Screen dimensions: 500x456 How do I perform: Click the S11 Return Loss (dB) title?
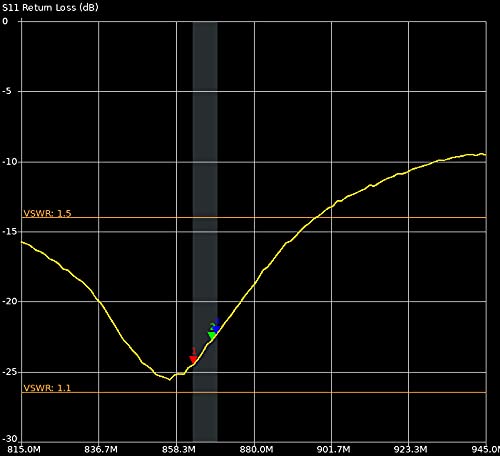coord(50,8)
